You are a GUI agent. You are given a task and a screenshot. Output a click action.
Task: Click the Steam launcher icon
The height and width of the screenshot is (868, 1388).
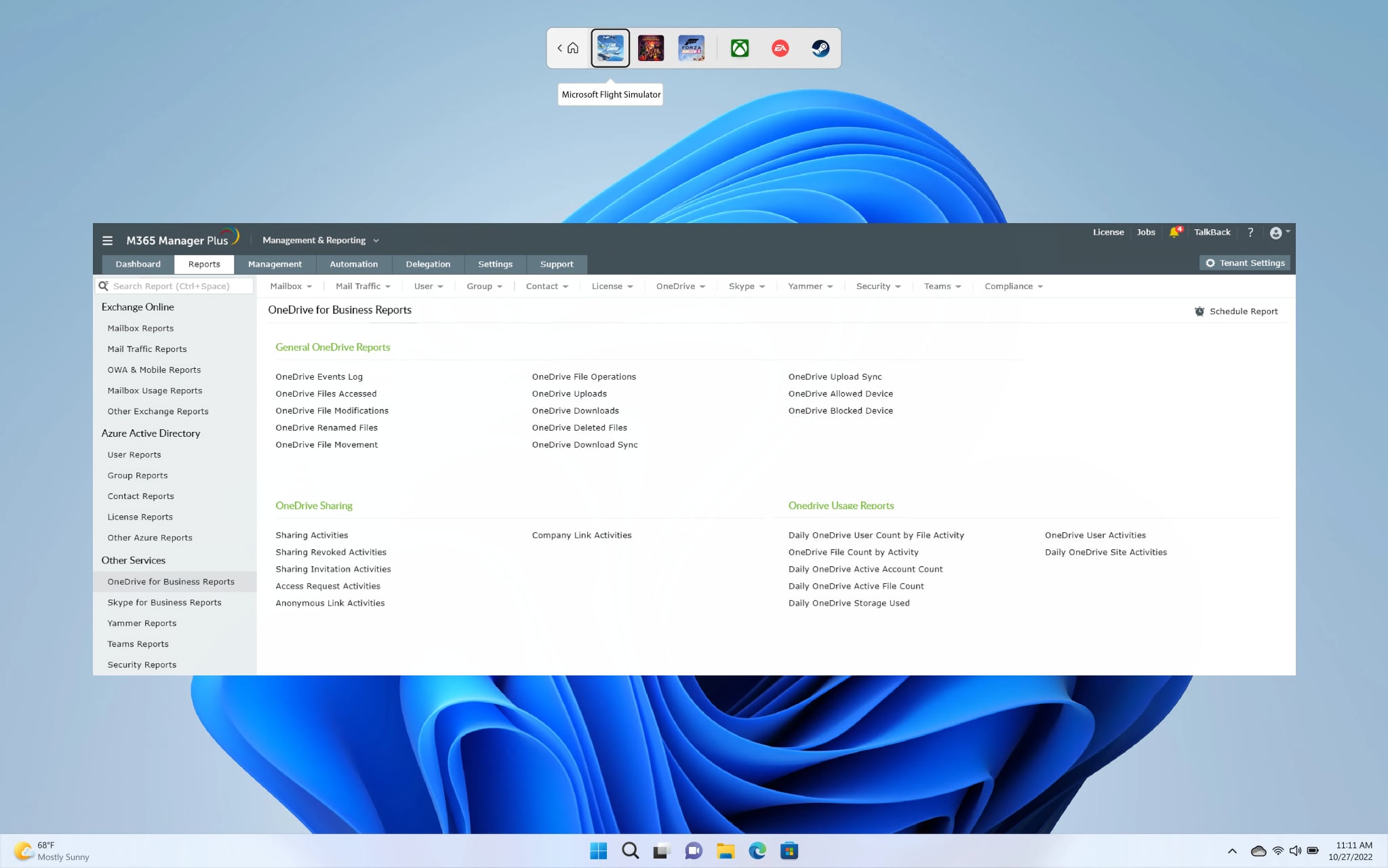tap(820, 48)
